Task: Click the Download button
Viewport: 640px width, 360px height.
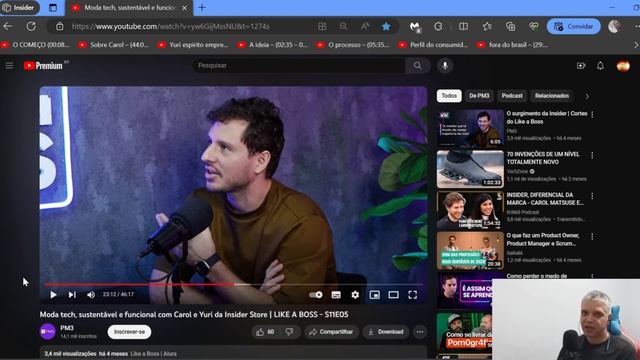Action: [x=386, y=332]
